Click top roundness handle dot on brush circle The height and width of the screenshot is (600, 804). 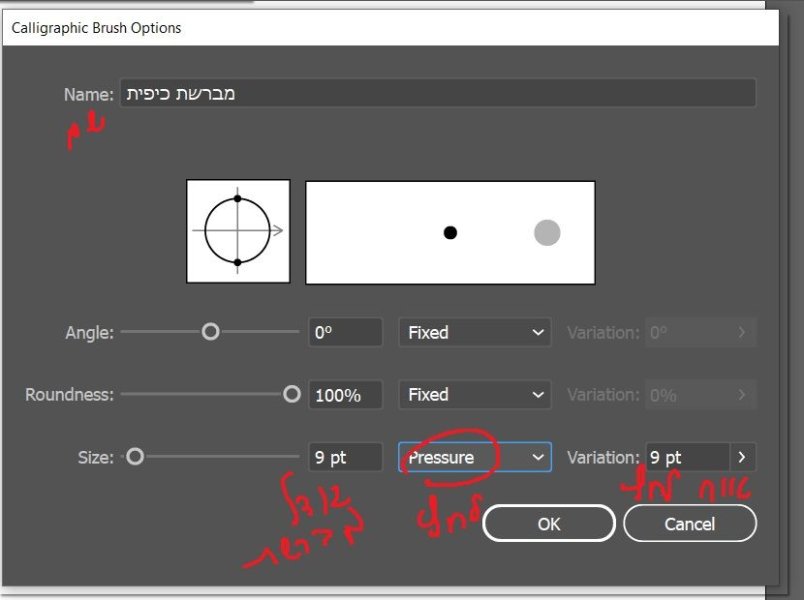237,199
